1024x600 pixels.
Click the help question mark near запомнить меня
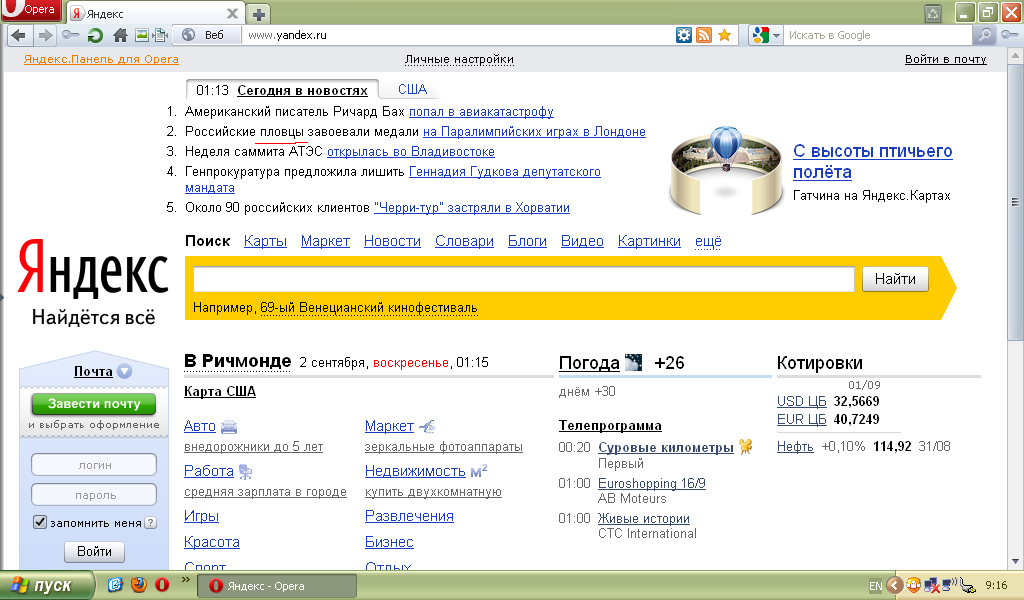coord(151,522)
